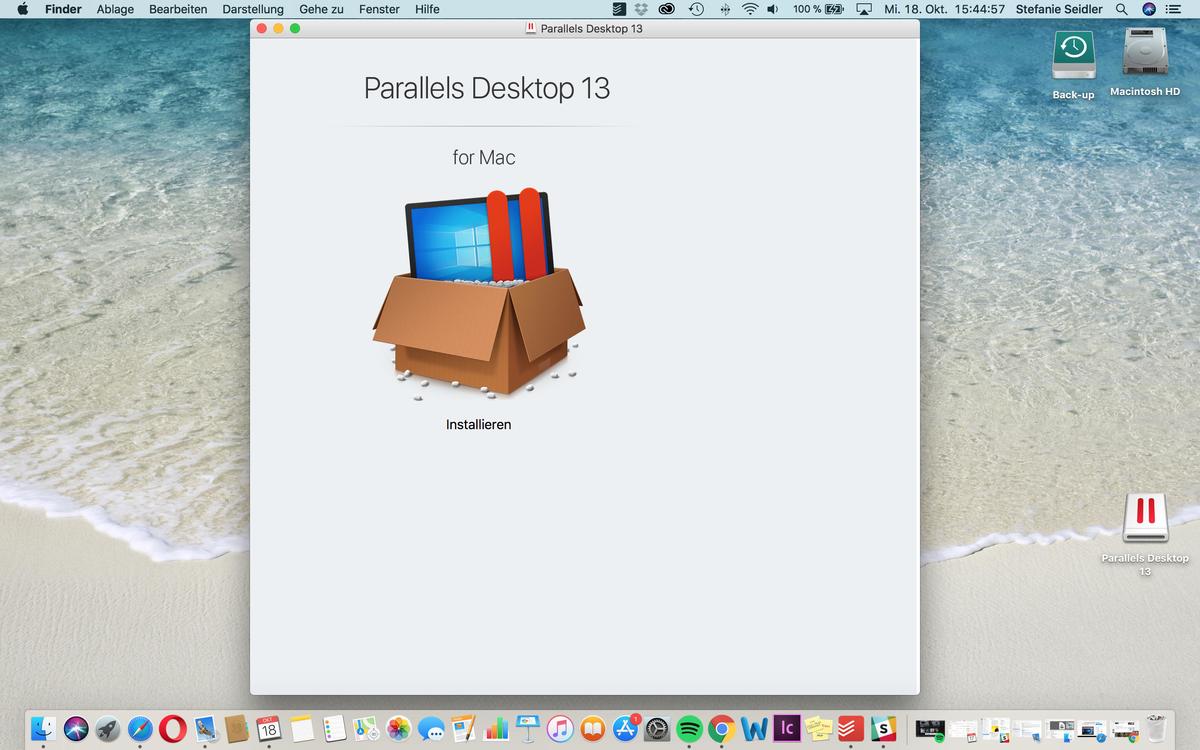The image size is (1200, 750).
Task: Click the Creative Cloud menu bar icon
Action: [x=667, y=9]
